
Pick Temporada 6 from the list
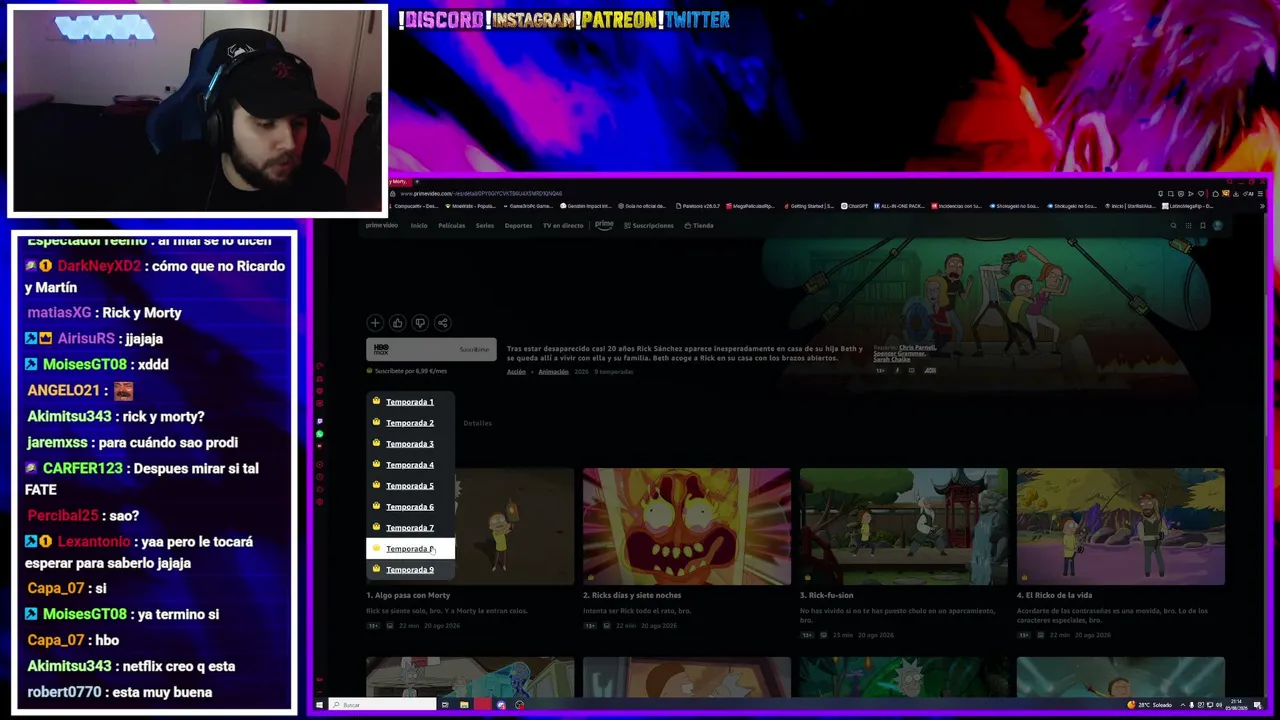[410, 507]
